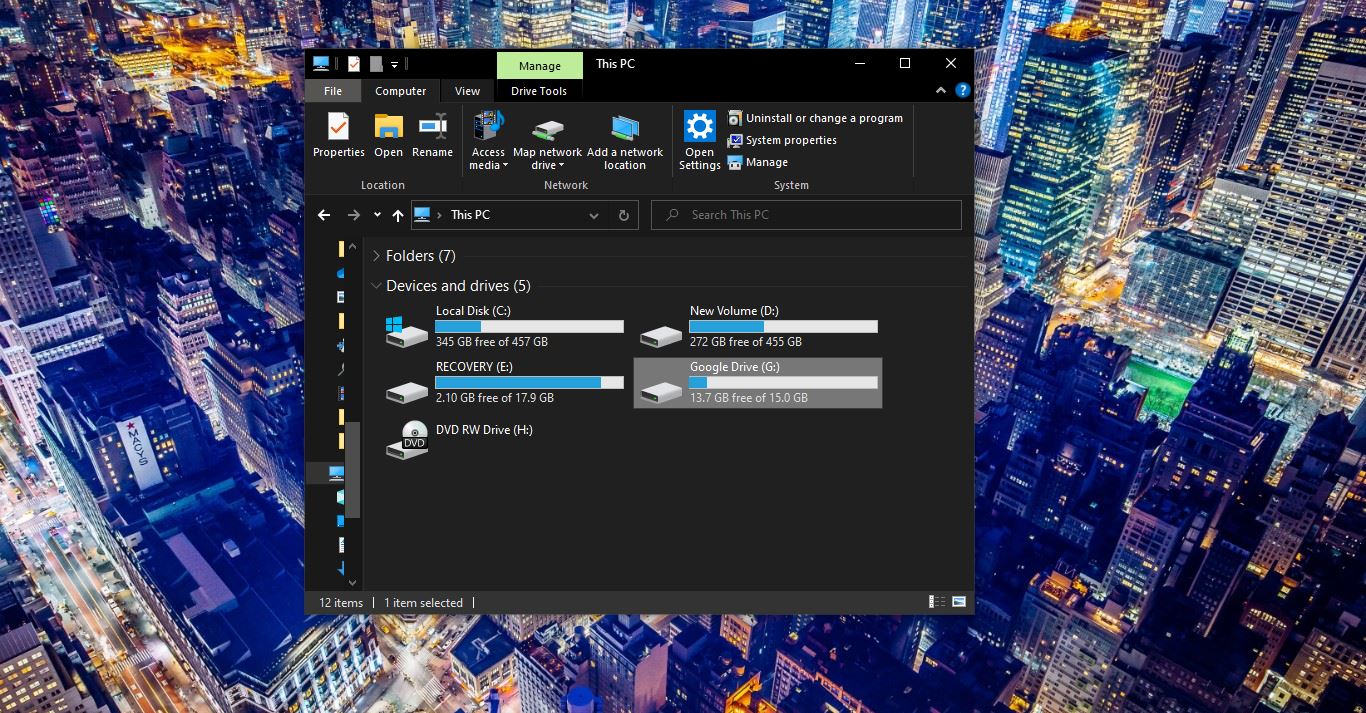Click inside the Search This PC box

(x=806, y=214)
